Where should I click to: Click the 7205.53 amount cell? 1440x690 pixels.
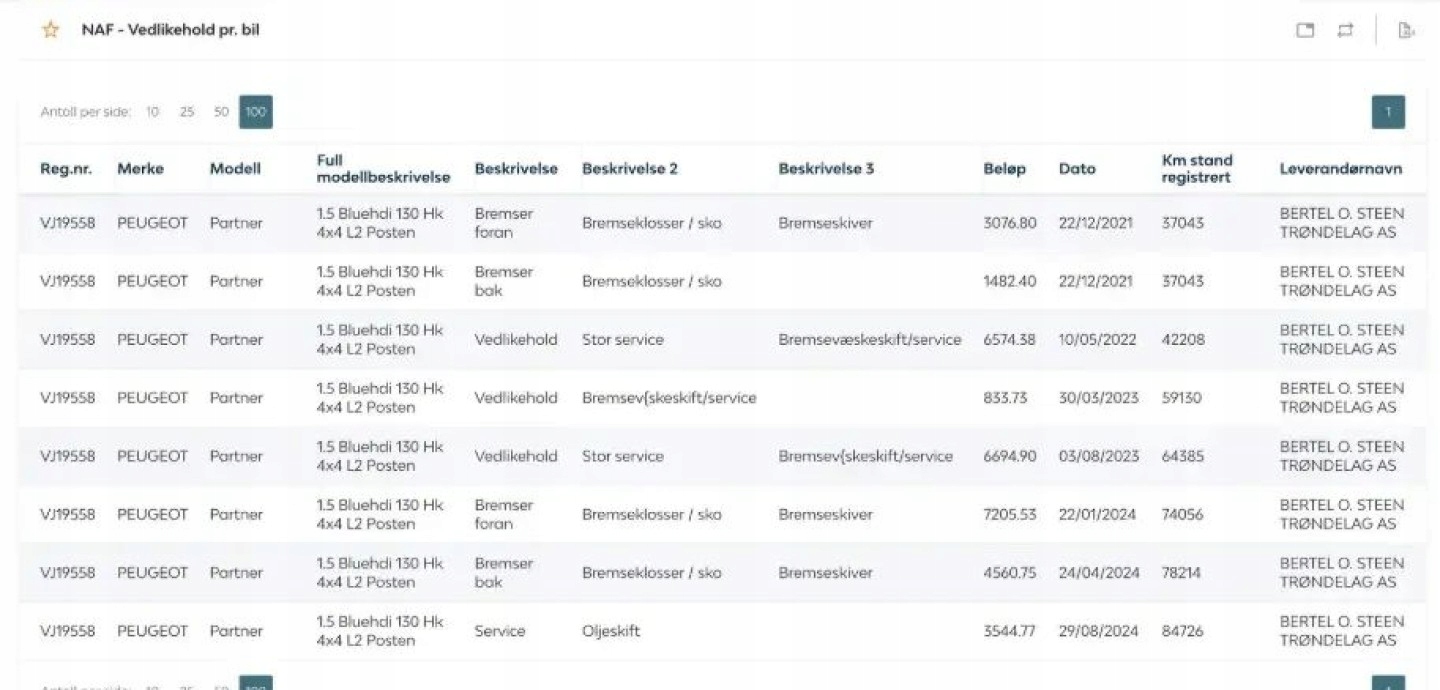(x=1010, y=515)
